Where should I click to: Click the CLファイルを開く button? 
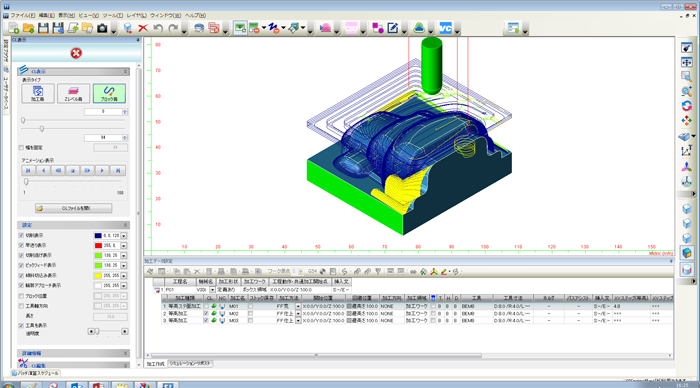click(x=74, y=209)
